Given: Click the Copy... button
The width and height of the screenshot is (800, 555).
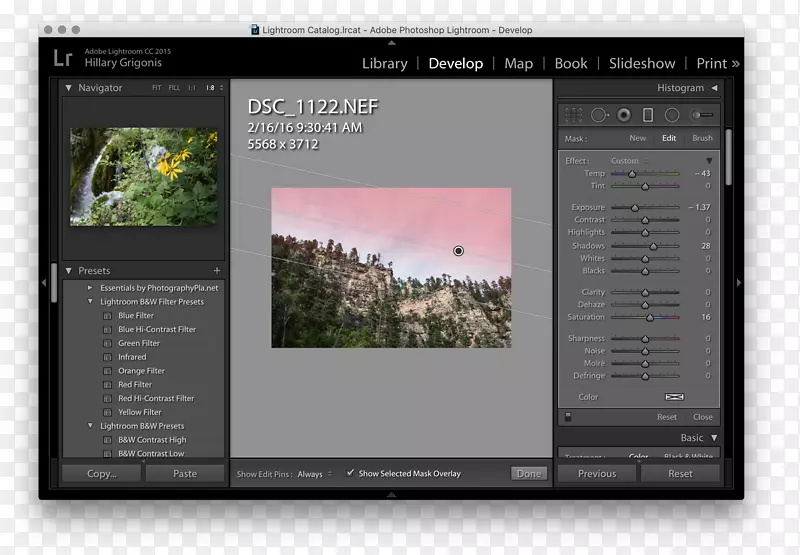Looking at the screenshot, I should 101,474.
